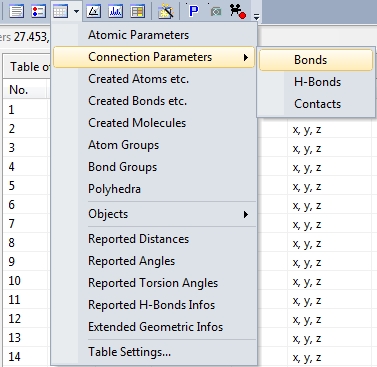Select Contacts in the submenu
377x367 pixels.
(x=316, y=104)
